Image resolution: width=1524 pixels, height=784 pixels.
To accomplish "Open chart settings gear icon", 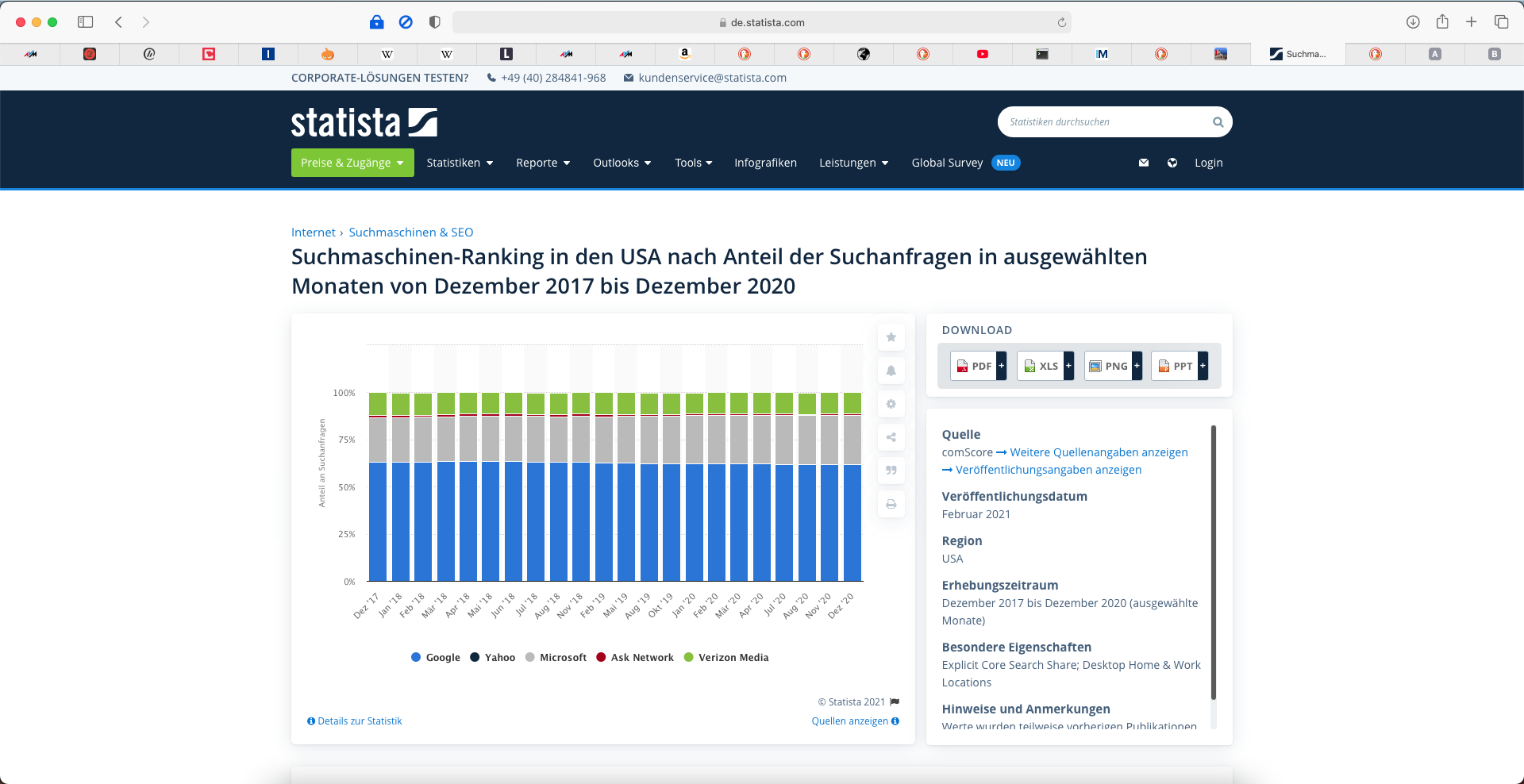I will pyautogui.click(x=891, y=404).
